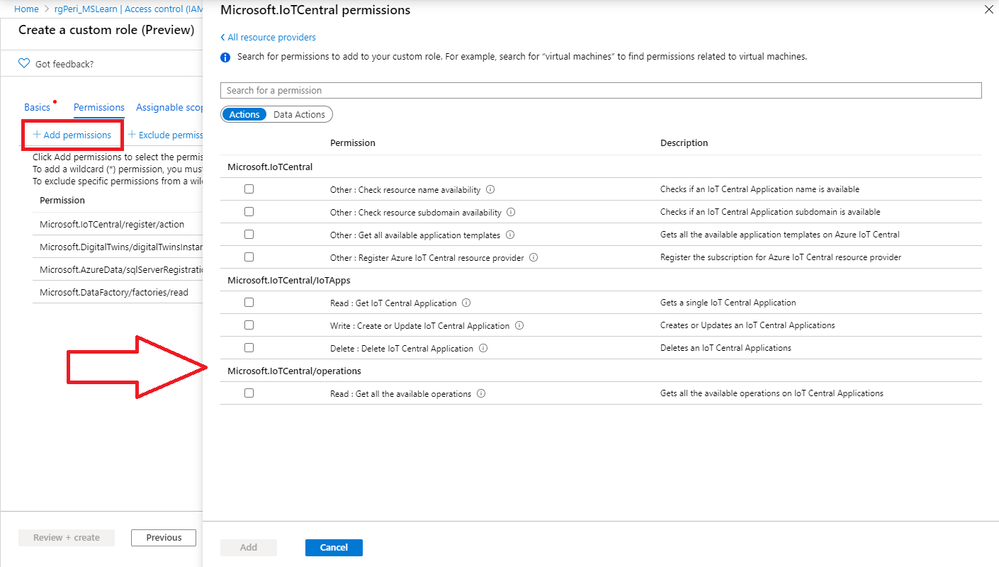Click info icon beside Check resource subdomain availability

point(511,212)
